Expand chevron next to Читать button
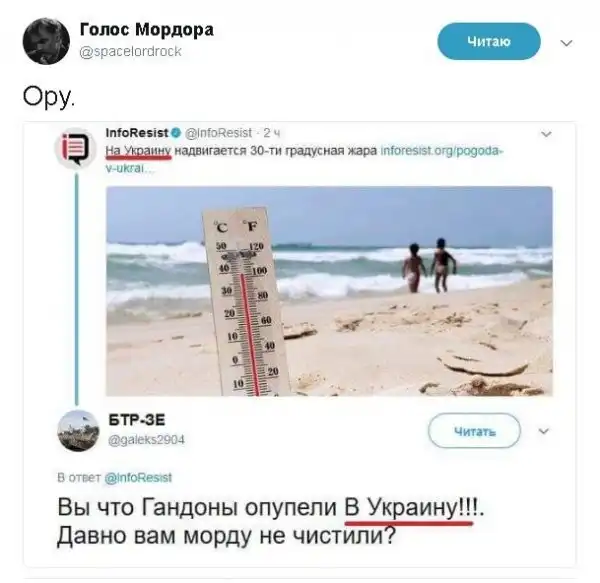Image resolution: width=600 pixels, height=583 pixels. (x=543, y=432)
